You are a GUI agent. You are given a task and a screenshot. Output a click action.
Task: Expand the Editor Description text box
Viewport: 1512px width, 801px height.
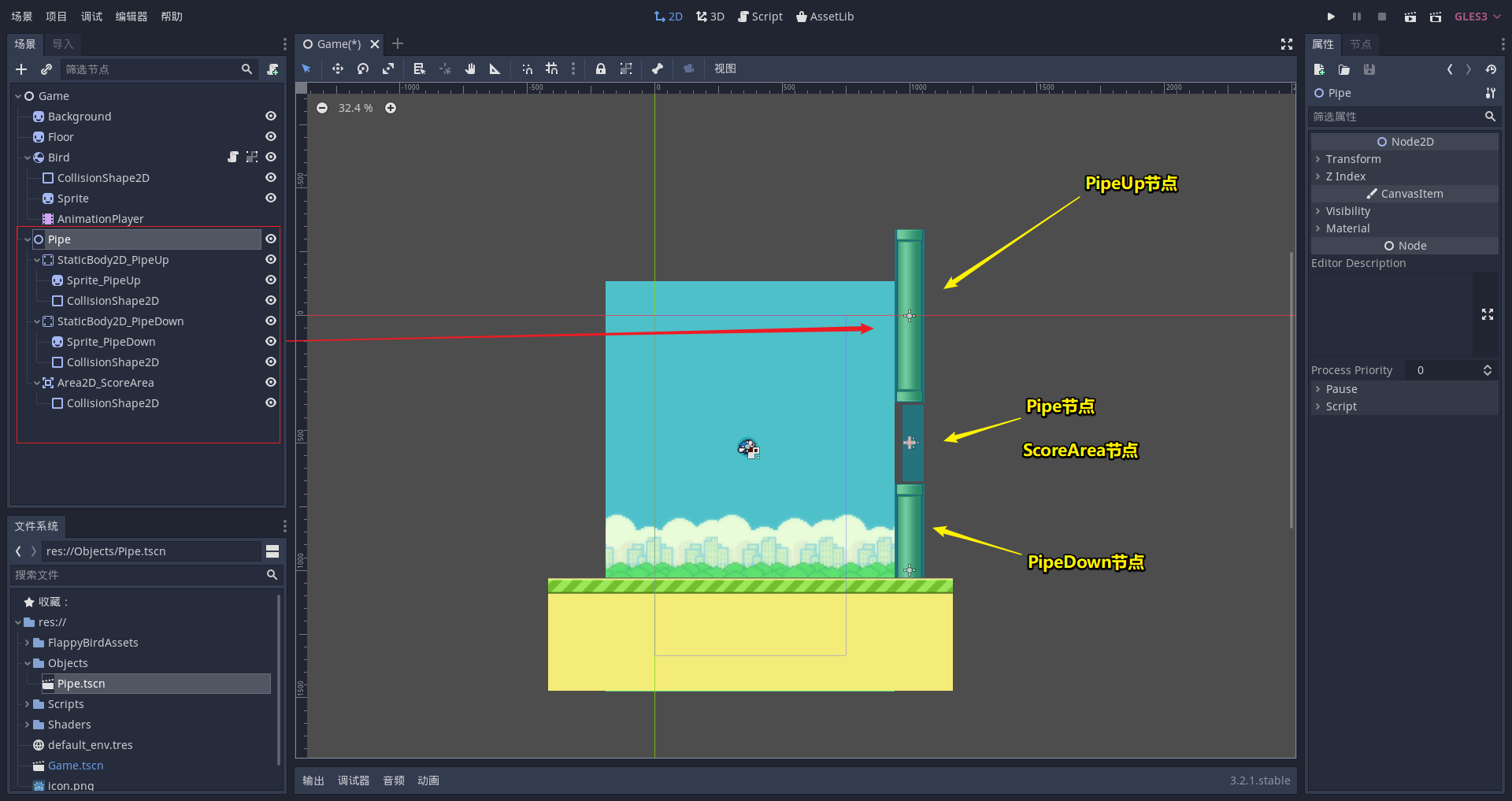(1488, 314)
